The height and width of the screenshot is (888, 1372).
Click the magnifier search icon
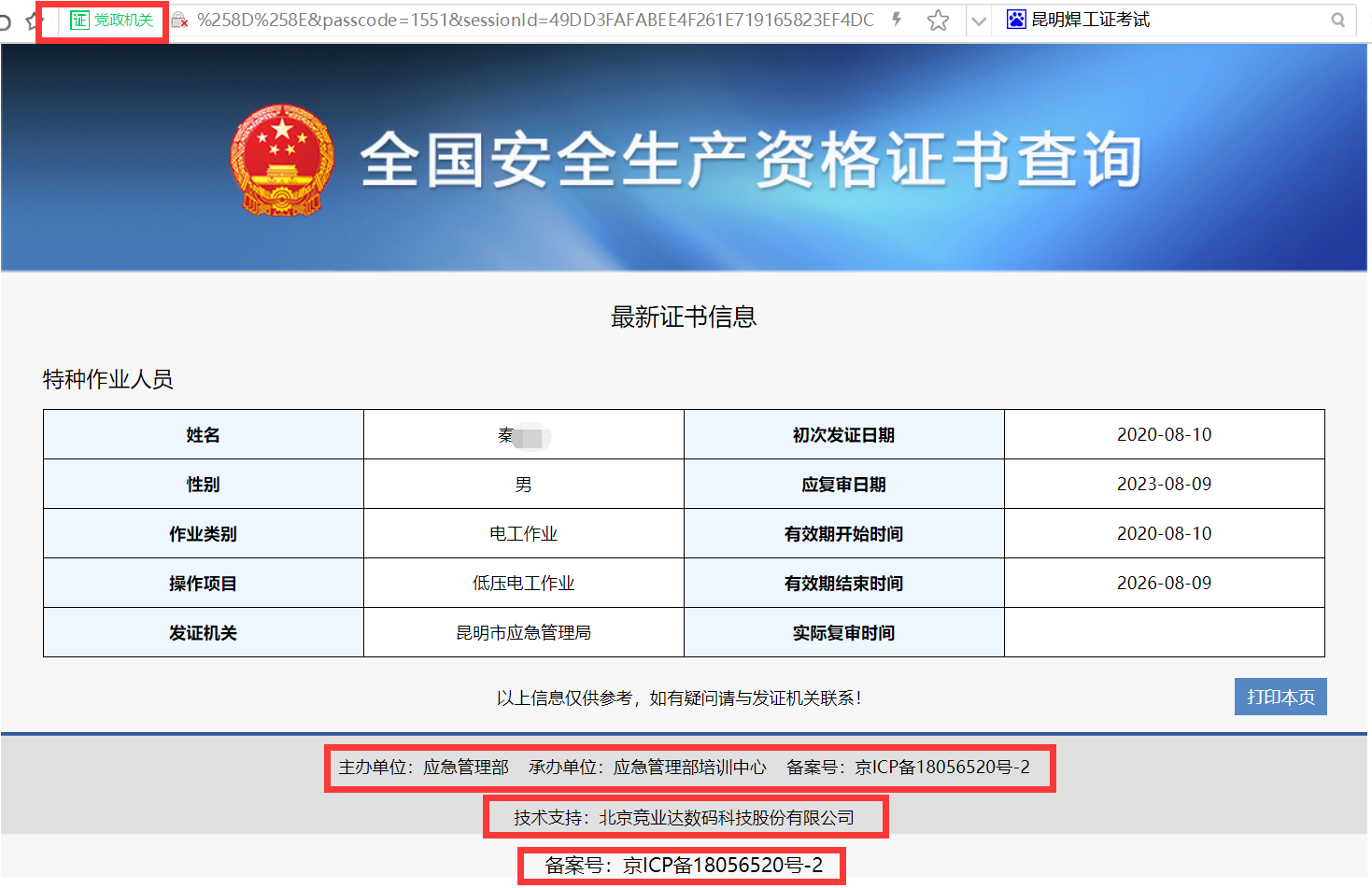[1339, 19]
